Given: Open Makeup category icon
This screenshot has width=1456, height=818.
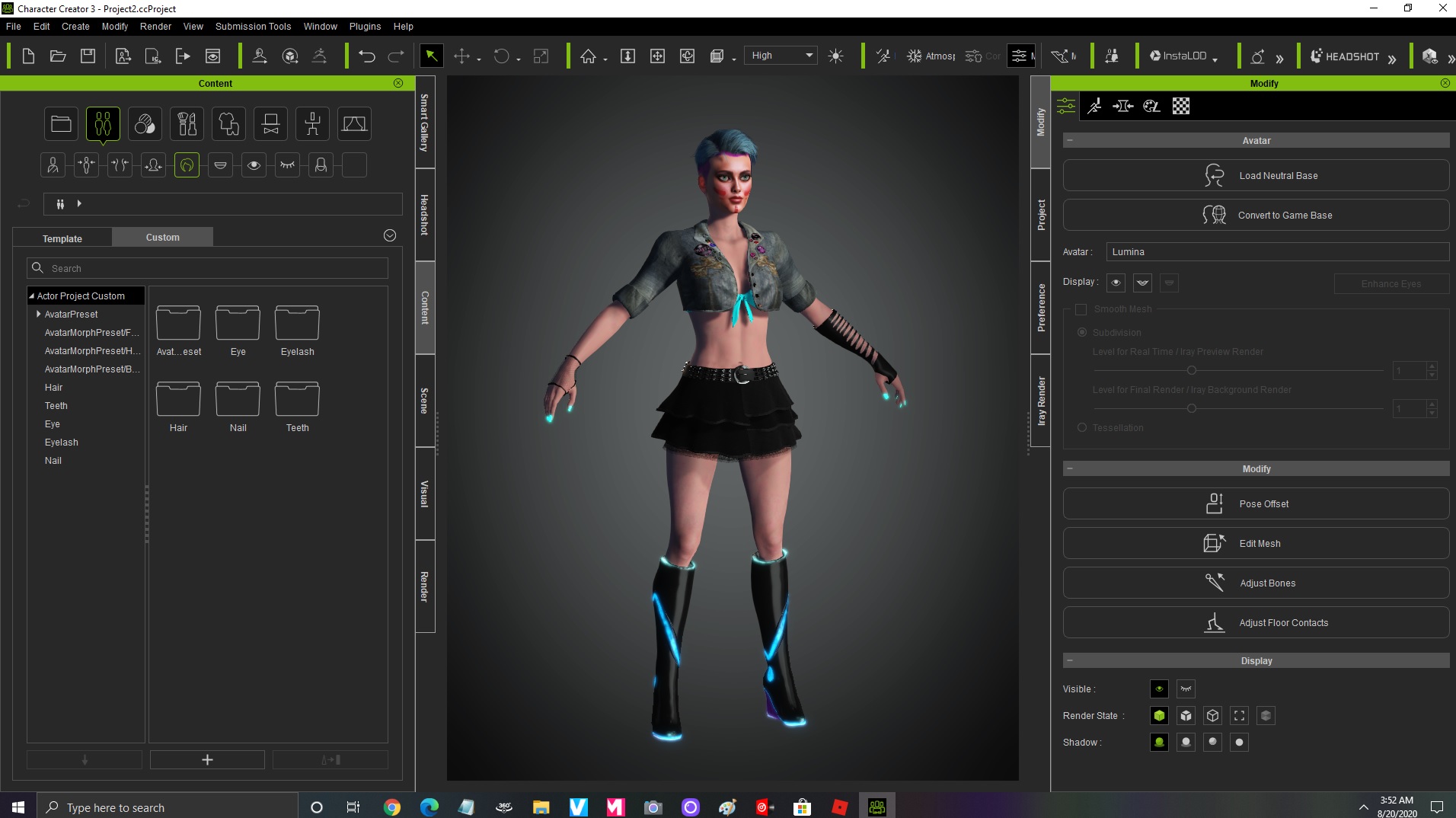Looking at the screenshot, I should (x=187, y=123).
